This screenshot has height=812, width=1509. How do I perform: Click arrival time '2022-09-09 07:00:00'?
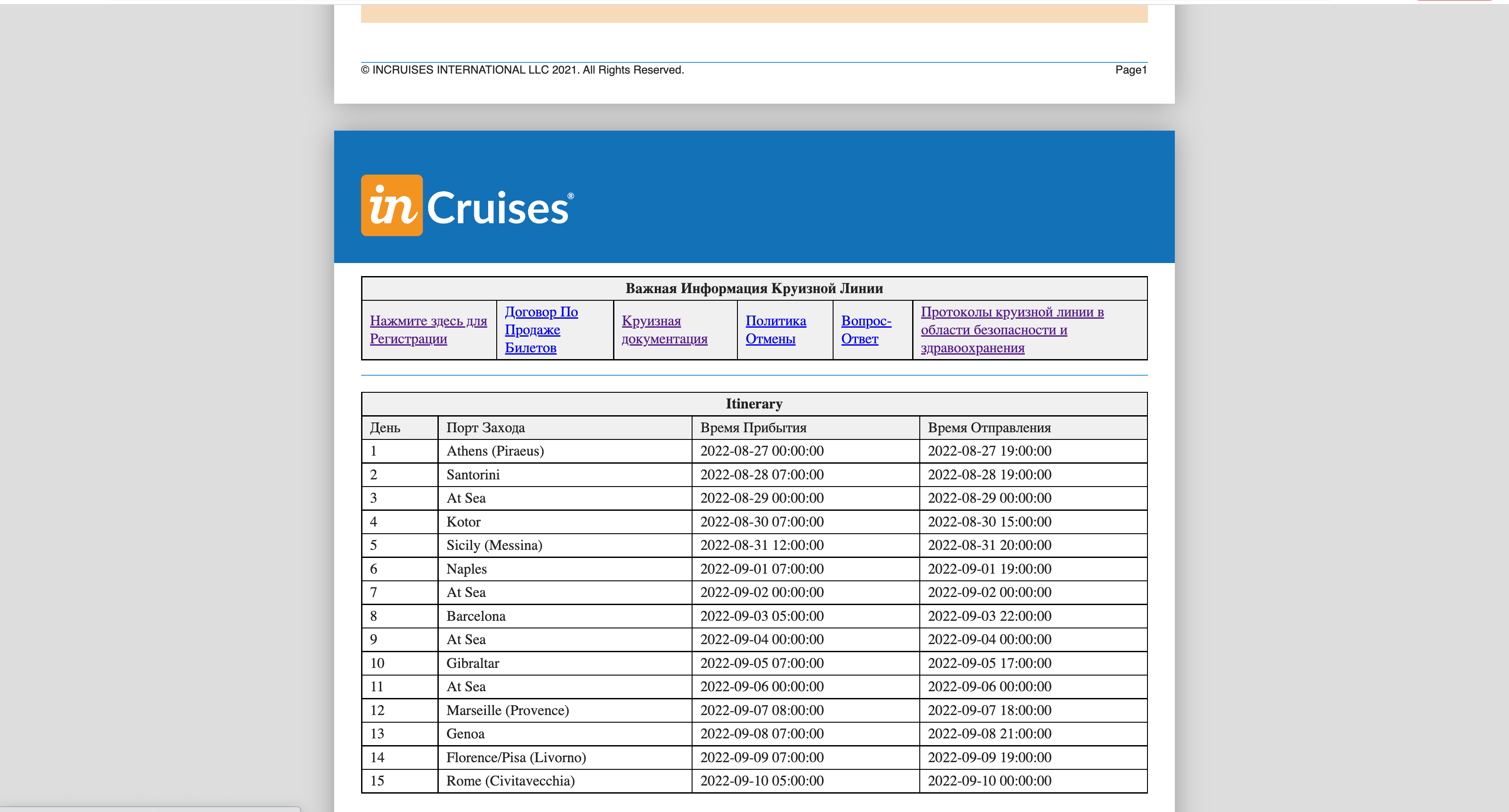pos(762,758)
